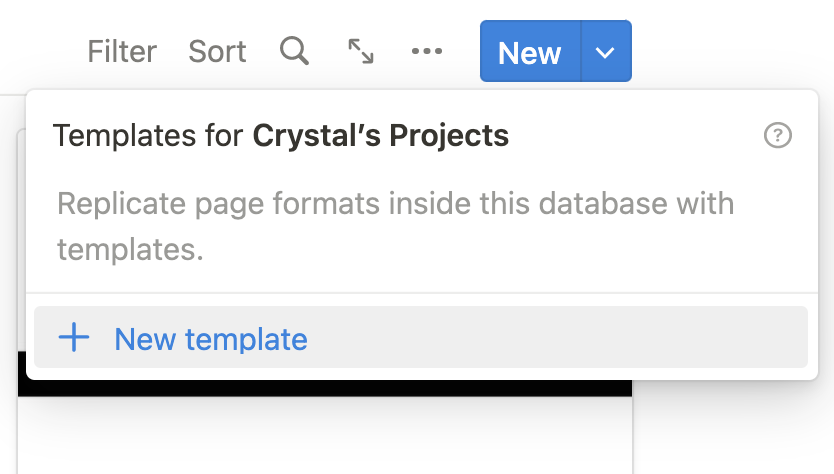Open the three-dot view options menu
Screen dimensions: 834x474
[427, 51]
